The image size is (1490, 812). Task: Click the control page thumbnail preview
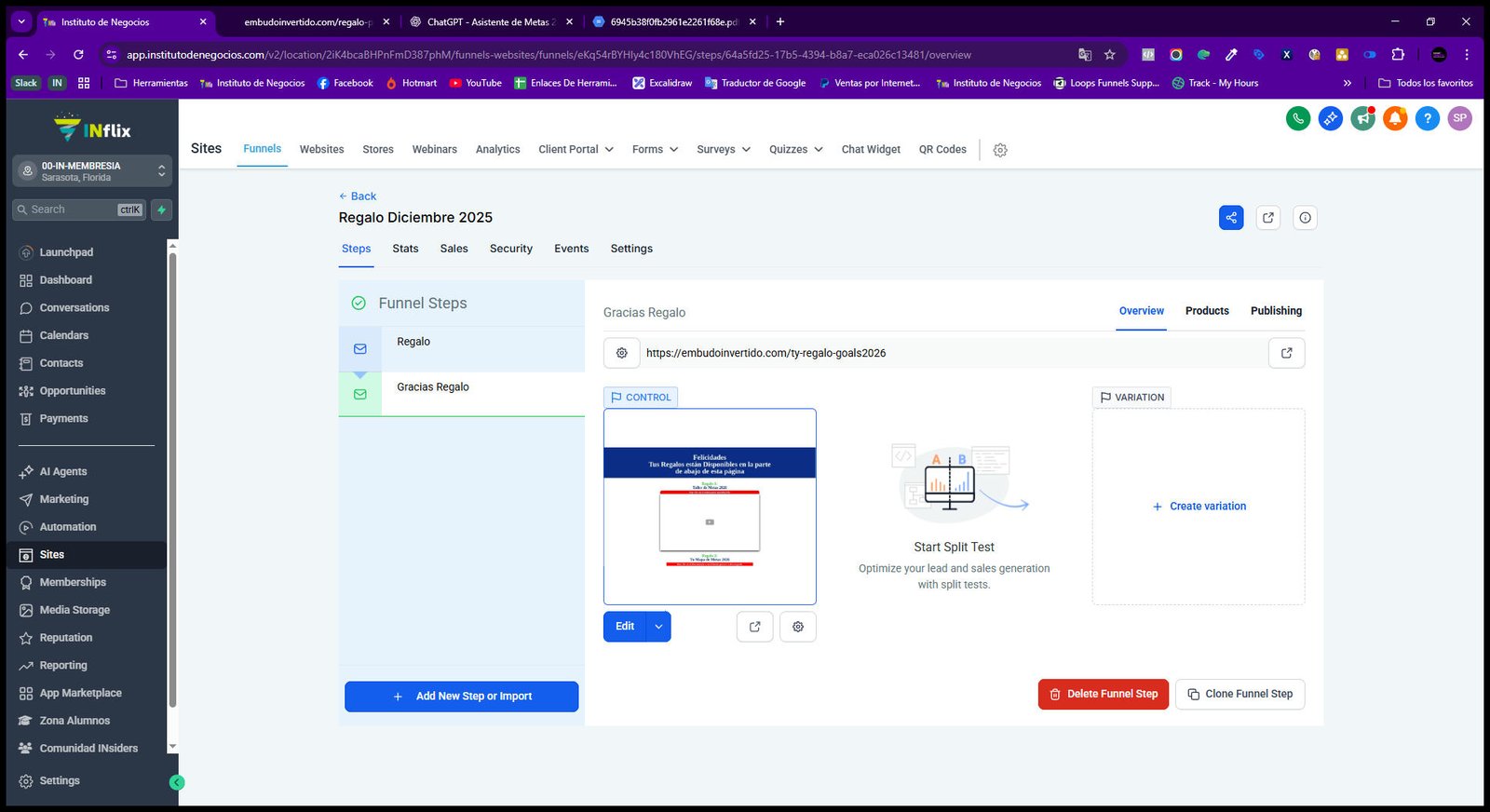(x=710, y=507)
